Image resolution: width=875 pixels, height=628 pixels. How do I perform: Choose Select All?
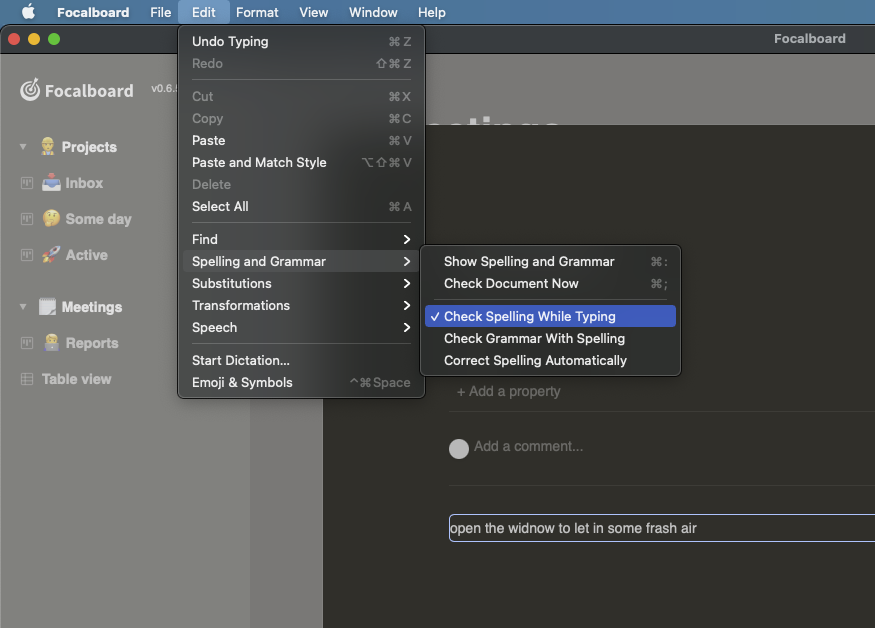[301, 207]
